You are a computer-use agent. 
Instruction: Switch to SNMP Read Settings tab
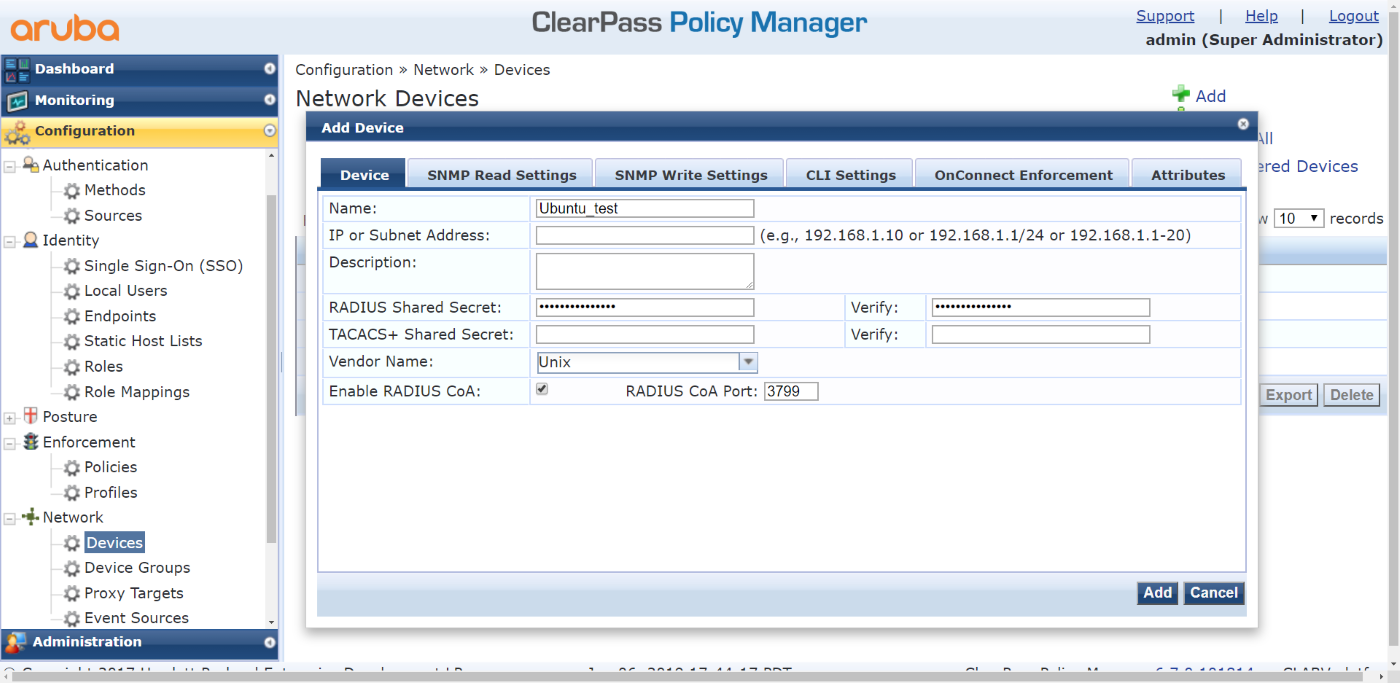pos(501,174)
